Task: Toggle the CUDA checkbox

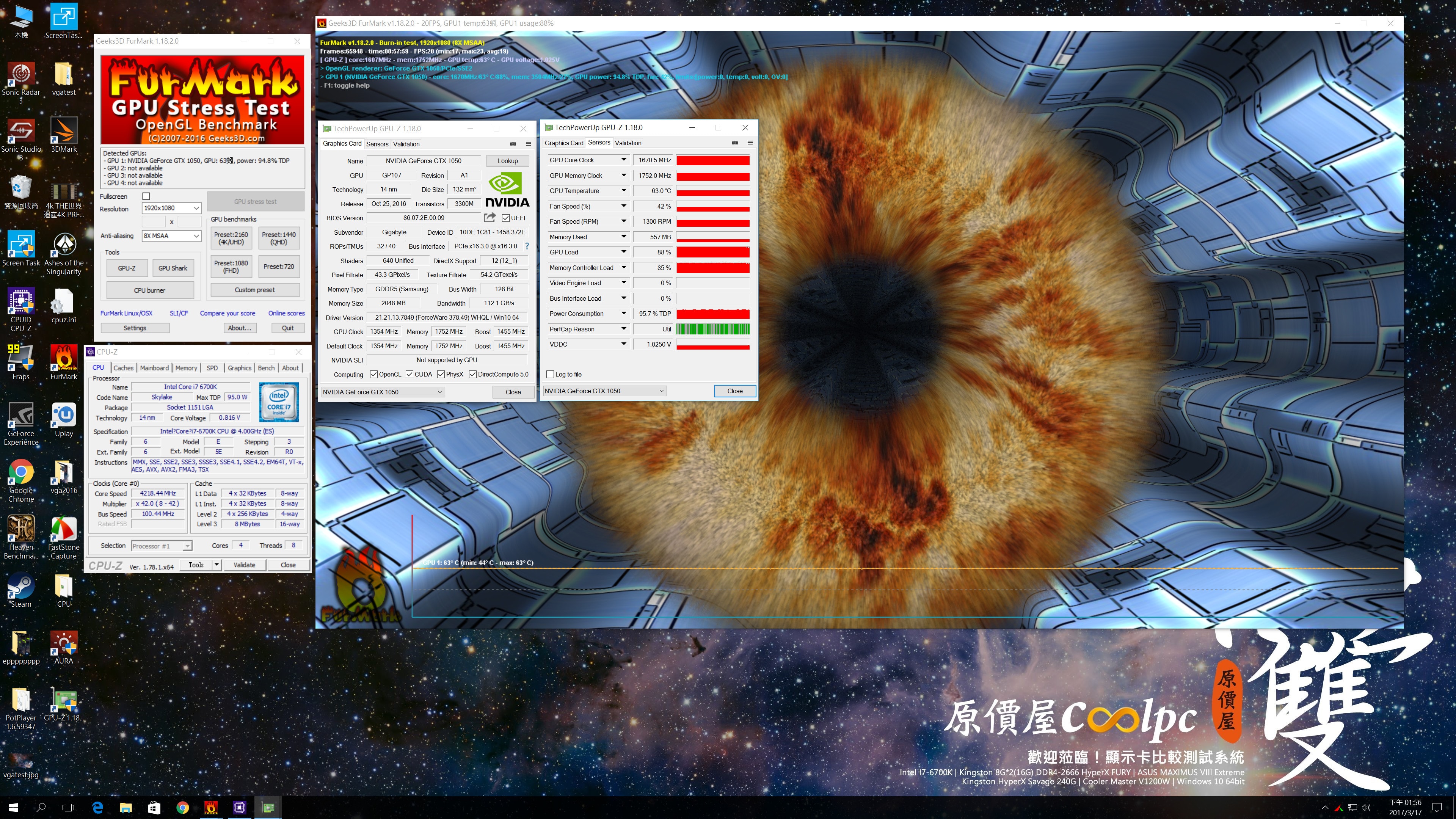Action: coord(409,374)
